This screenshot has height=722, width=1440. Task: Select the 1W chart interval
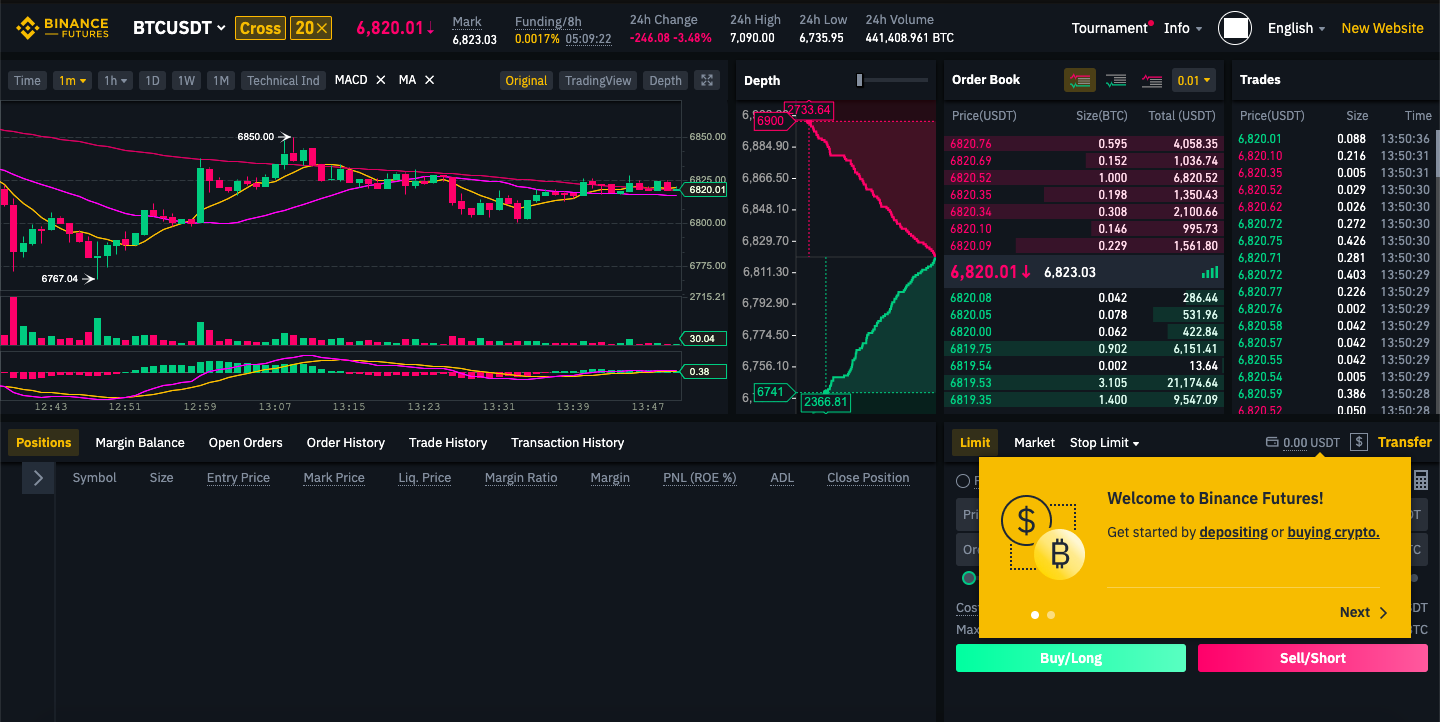pos(187,80)
